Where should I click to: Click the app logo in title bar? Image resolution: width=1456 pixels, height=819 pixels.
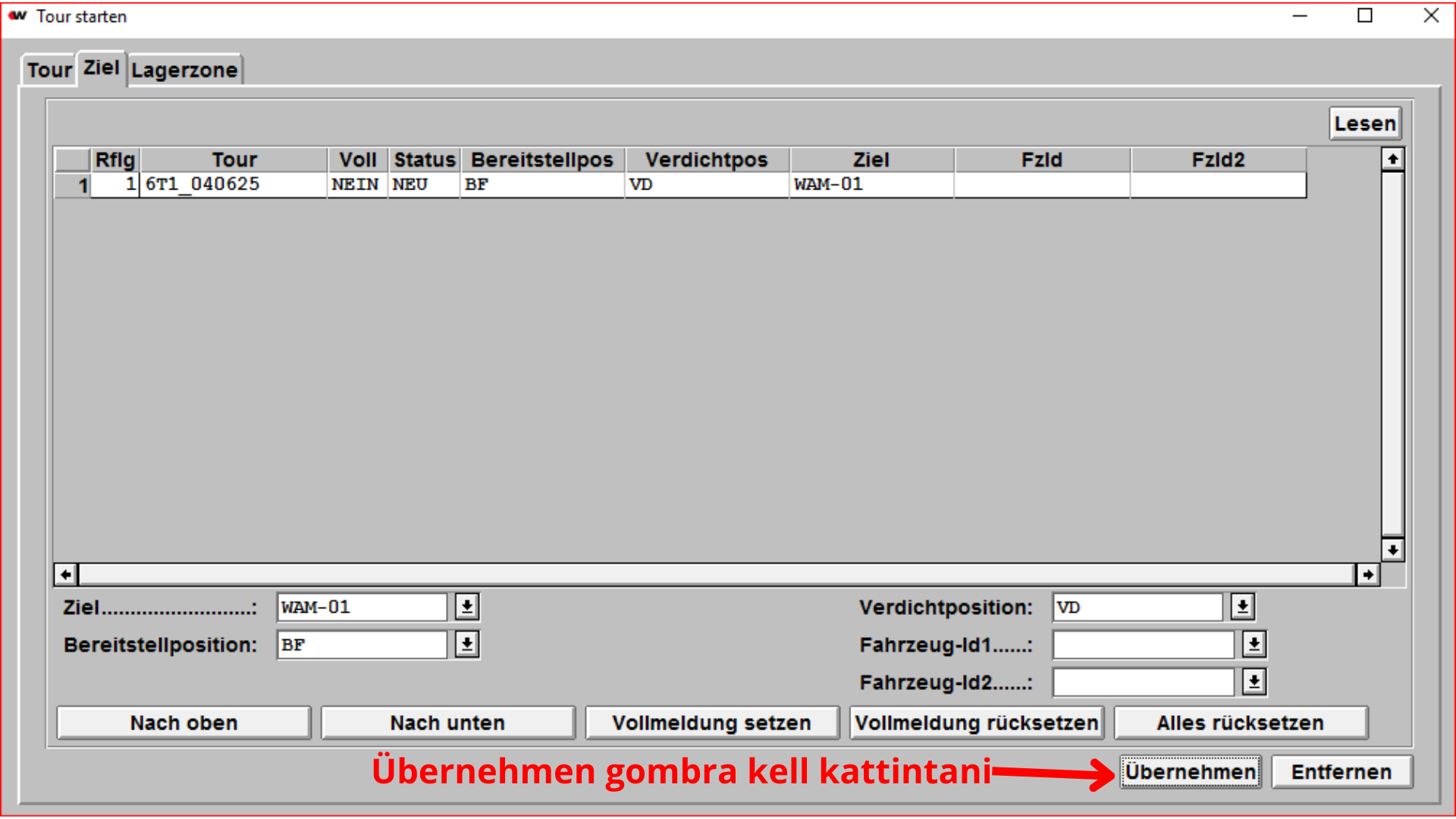(17, 16)
